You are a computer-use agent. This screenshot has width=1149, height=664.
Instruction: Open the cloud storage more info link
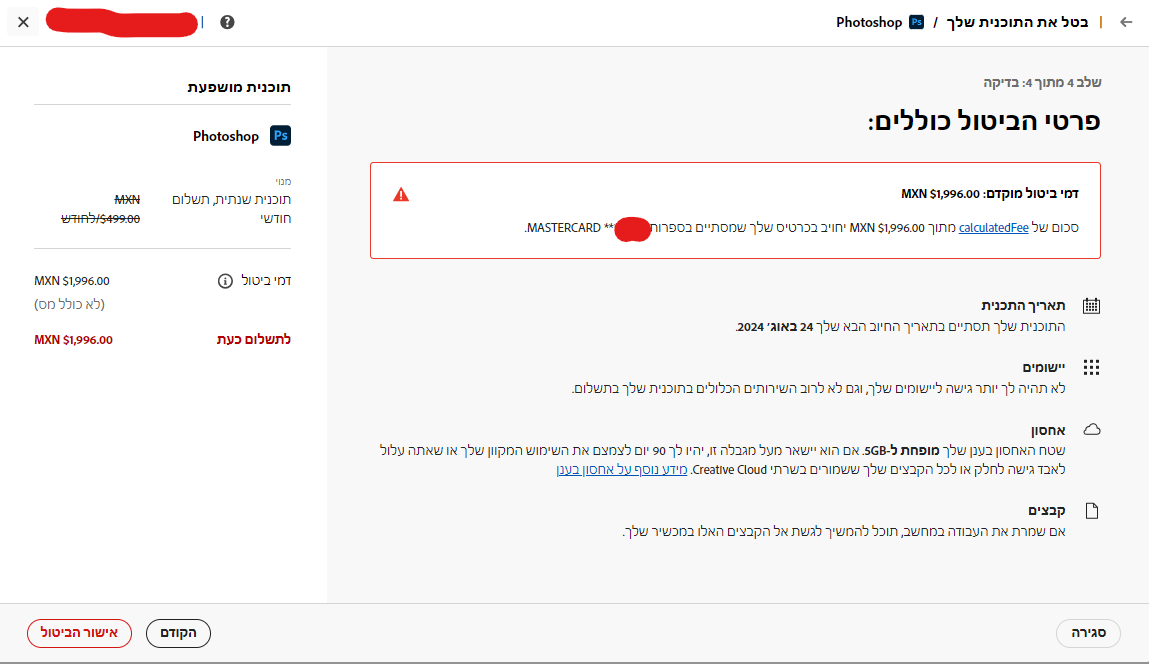(x=622, y=470)
